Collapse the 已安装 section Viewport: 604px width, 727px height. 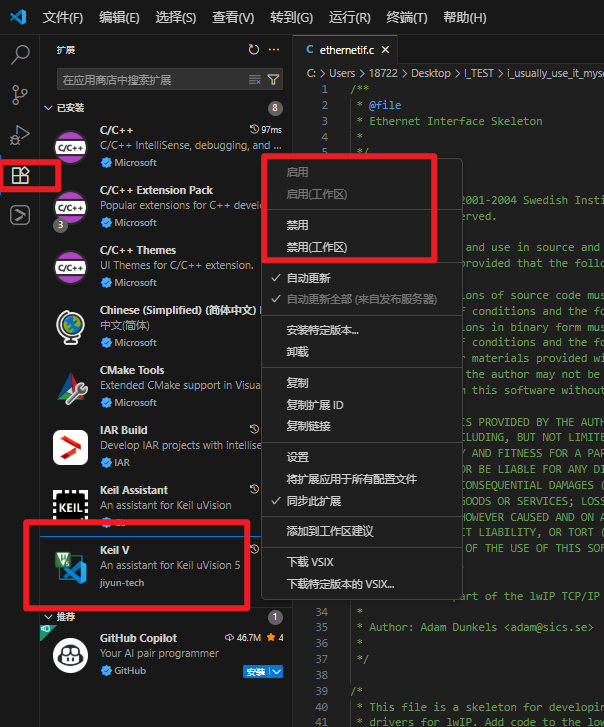(48, 108)
